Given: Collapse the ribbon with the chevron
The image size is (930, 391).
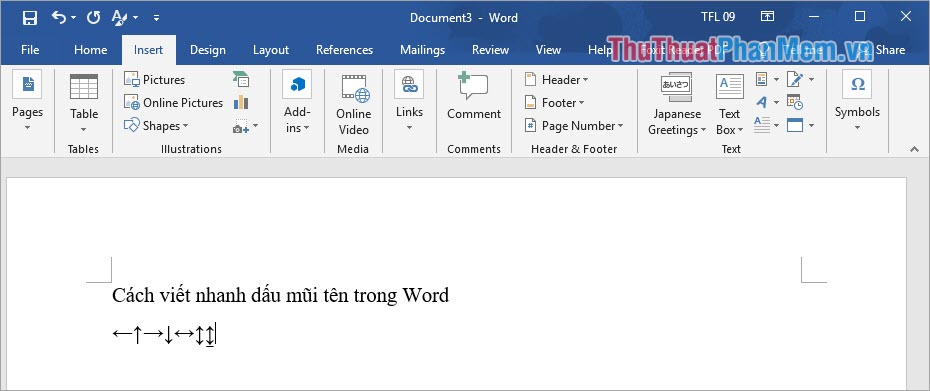Looking at the screenshot, I should coord(914,150).
